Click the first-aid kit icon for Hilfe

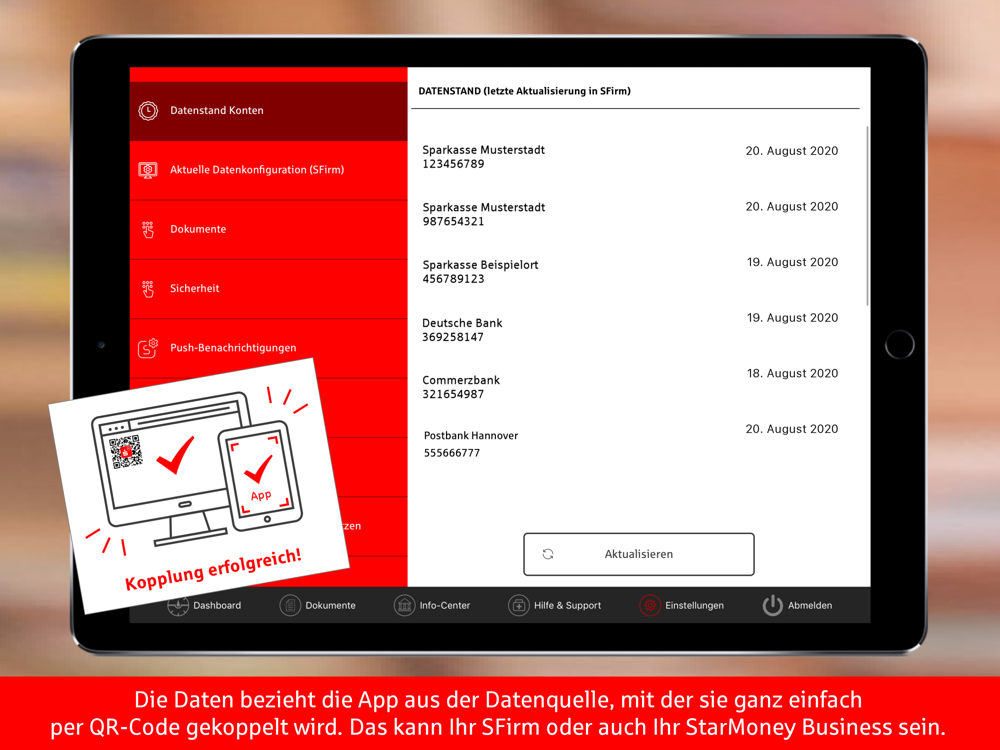pos(518,605)
